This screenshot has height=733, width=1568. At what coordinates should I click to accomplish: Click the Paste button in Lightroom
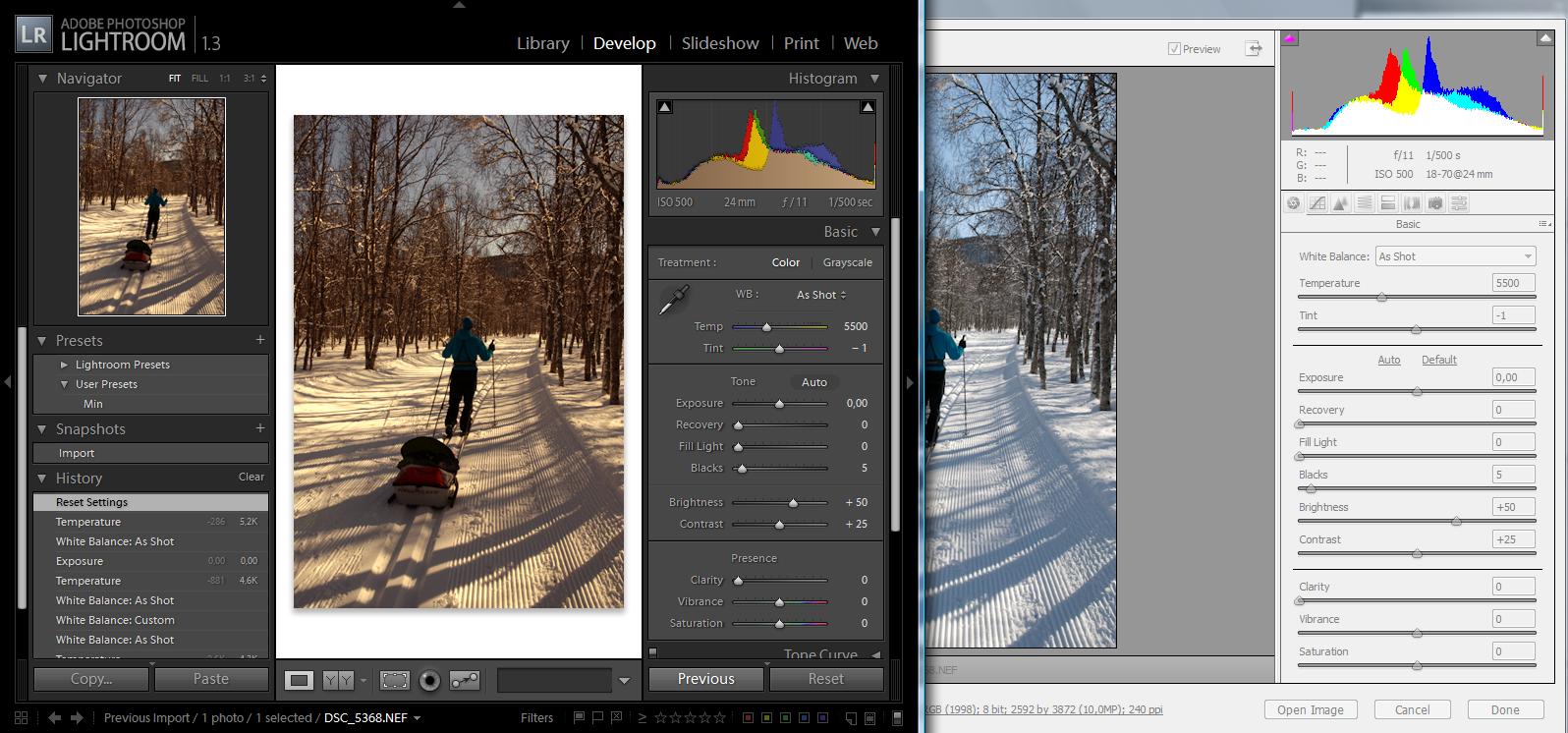[211, 679]
